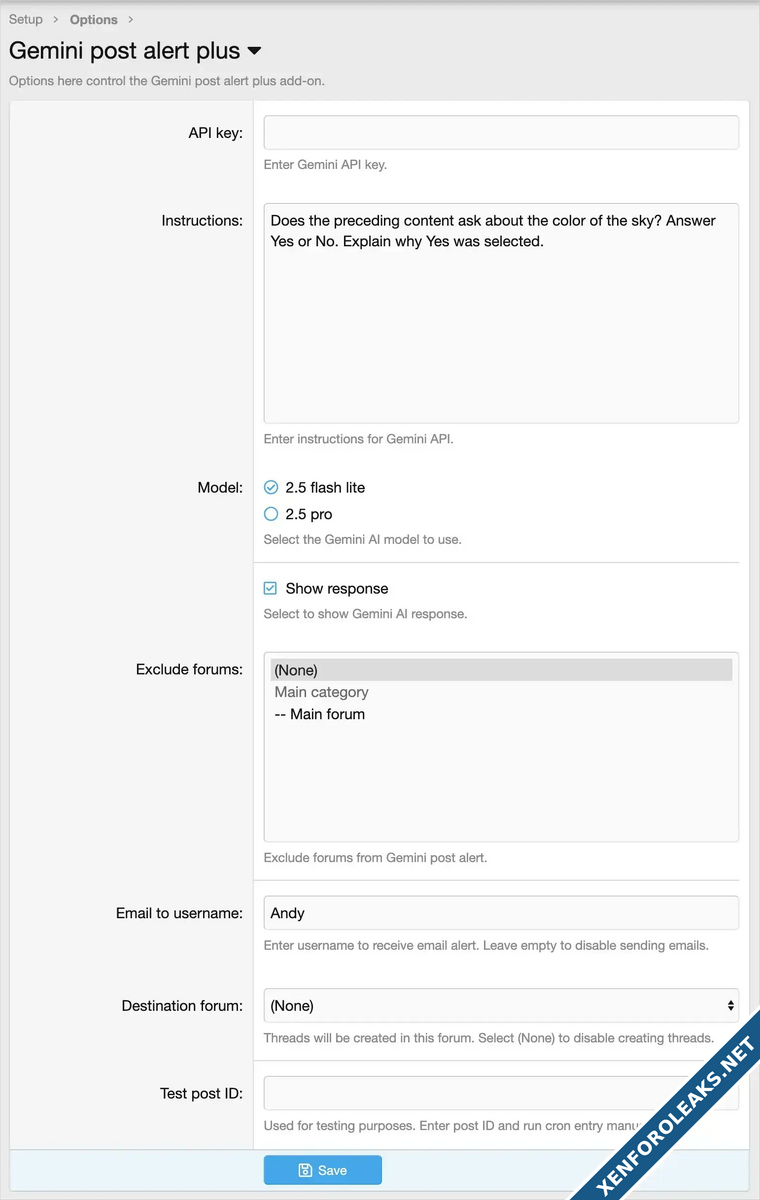
Task: Click the floppy disk Save icon
Action: point(305,1170)
